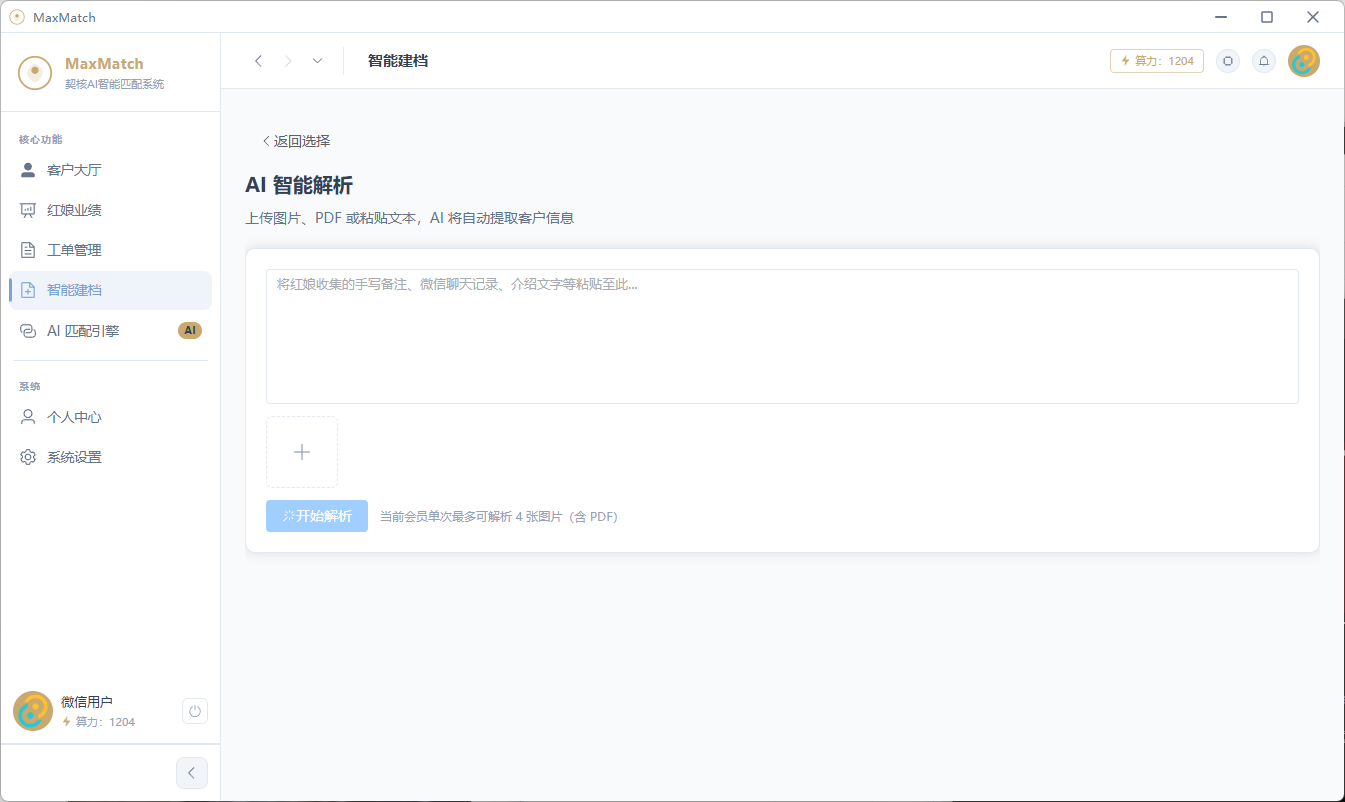Click the sidebar user avatar
1345x802 pixels.
[x=33, y=711]
